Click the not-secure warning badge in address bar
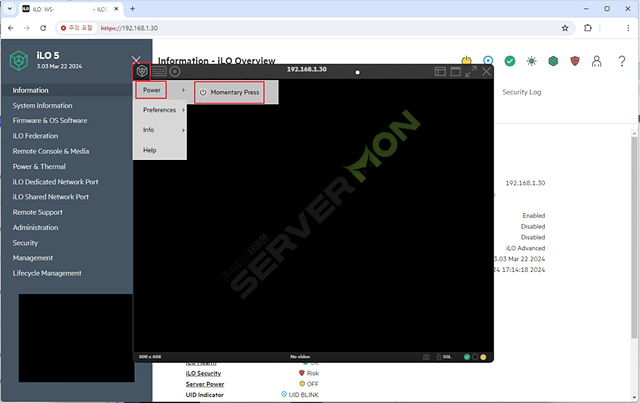640x403 pixels. 77,28
